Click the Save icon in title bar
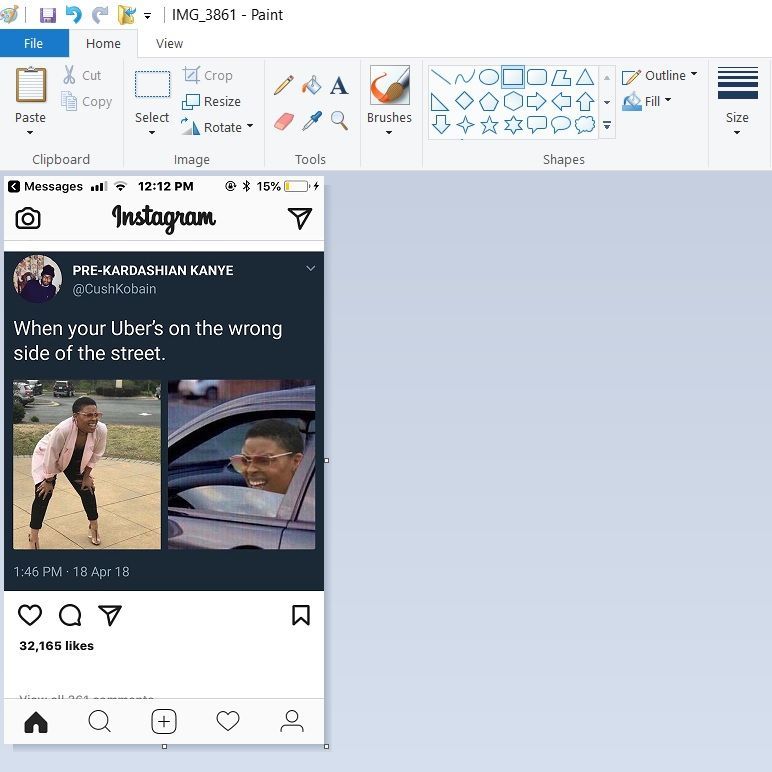The height and width of the screenshot is (772, 772). [x=47, y=15]
